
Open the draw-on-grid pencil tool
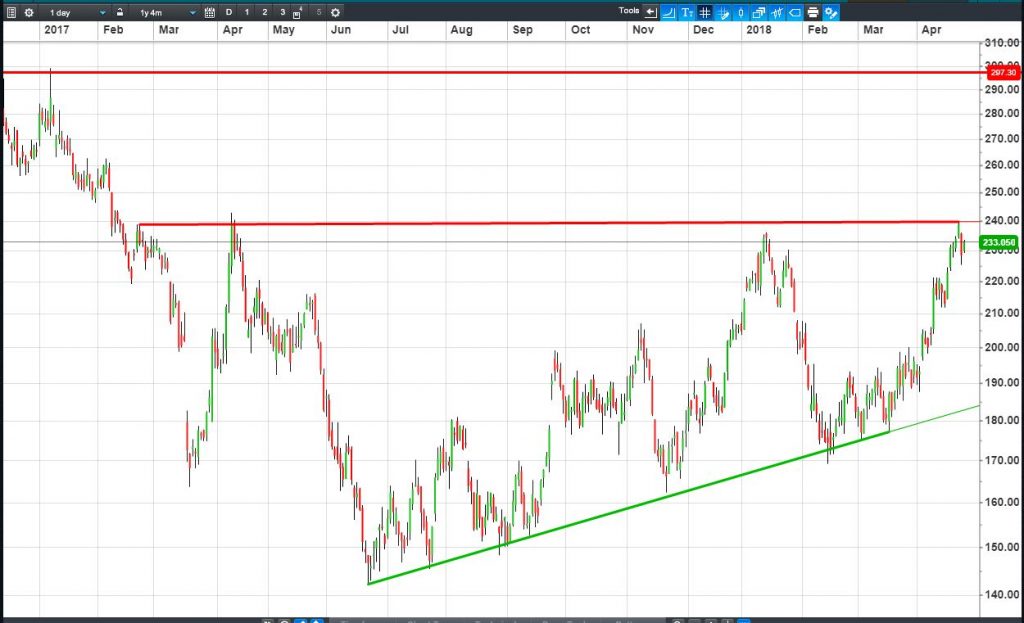pyautogui.click(x=723, y=12)
